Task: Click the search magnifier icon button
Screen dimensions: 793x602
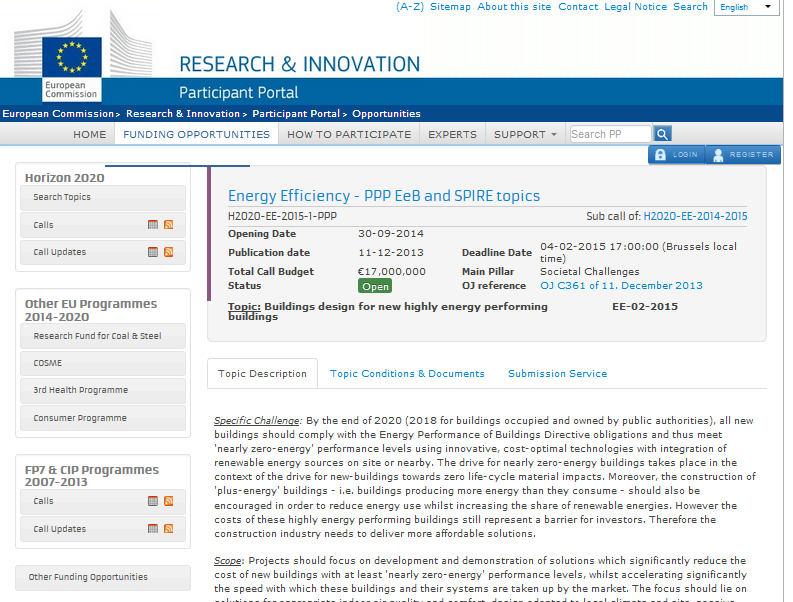Action: pos(662,134)
